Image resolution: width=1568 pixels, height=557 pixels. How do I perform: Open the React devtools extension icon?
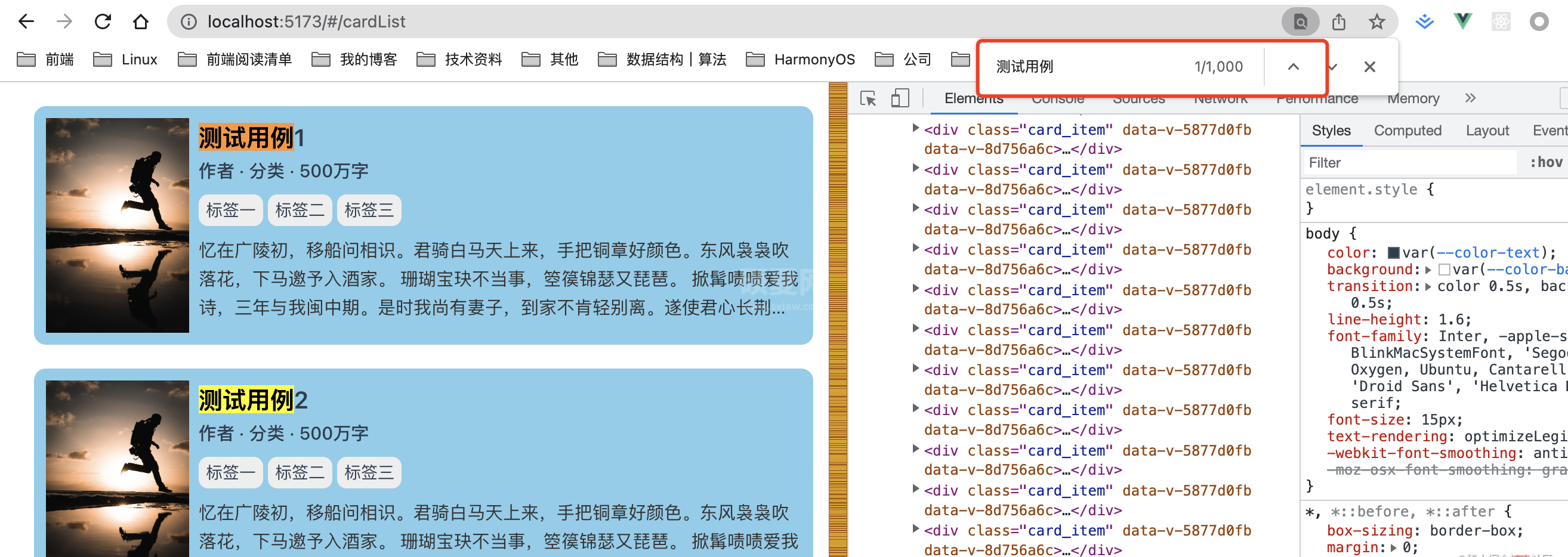(x=1501, y=22)
